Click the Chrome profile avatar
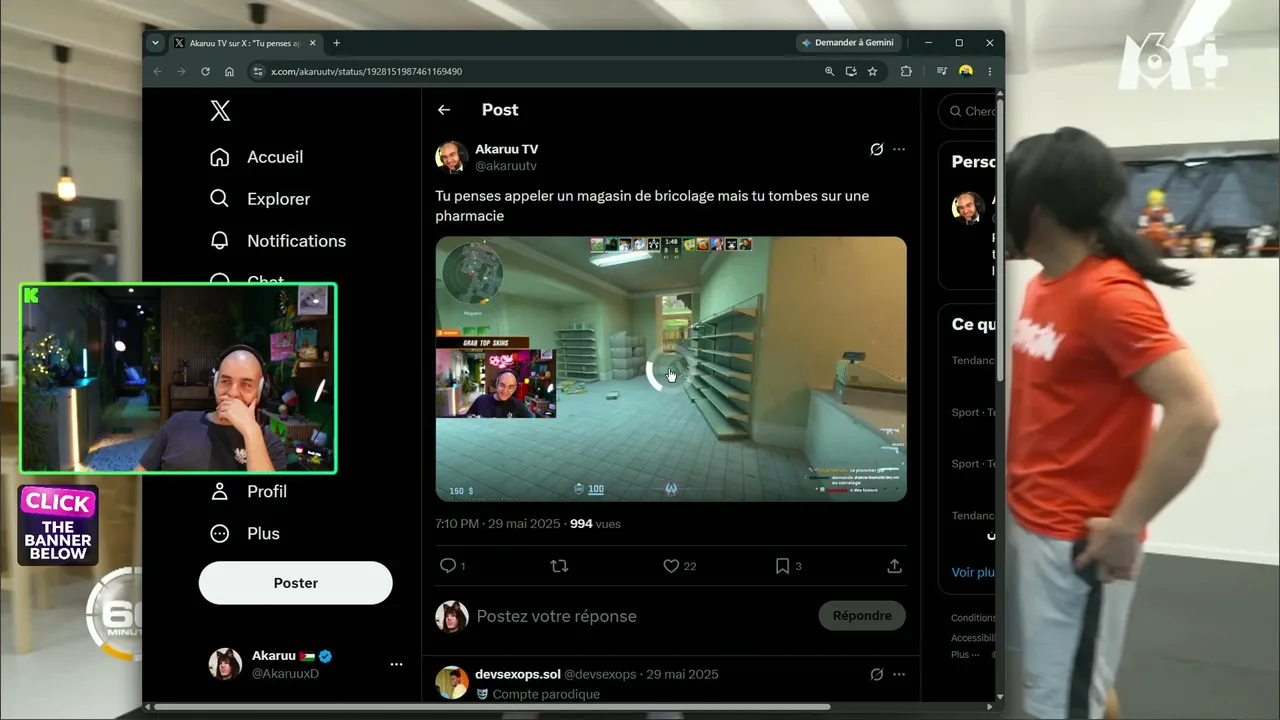The width and height of the screenshot is (1280, 720). [x=966, y=72]
